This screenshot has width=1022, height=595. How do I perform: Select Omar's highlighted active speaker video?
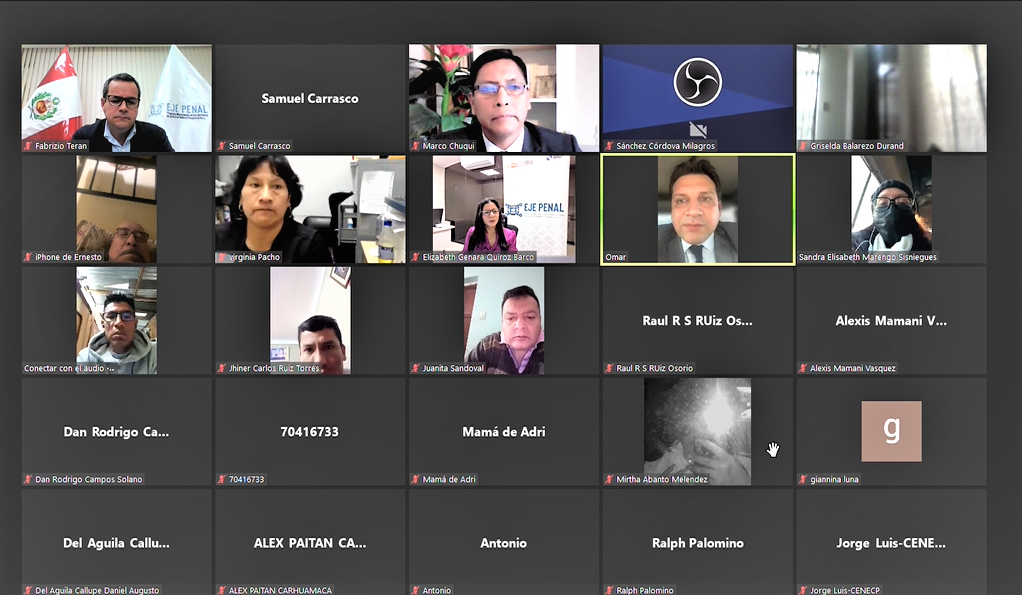pyautogui.click(x=697, y=209)
